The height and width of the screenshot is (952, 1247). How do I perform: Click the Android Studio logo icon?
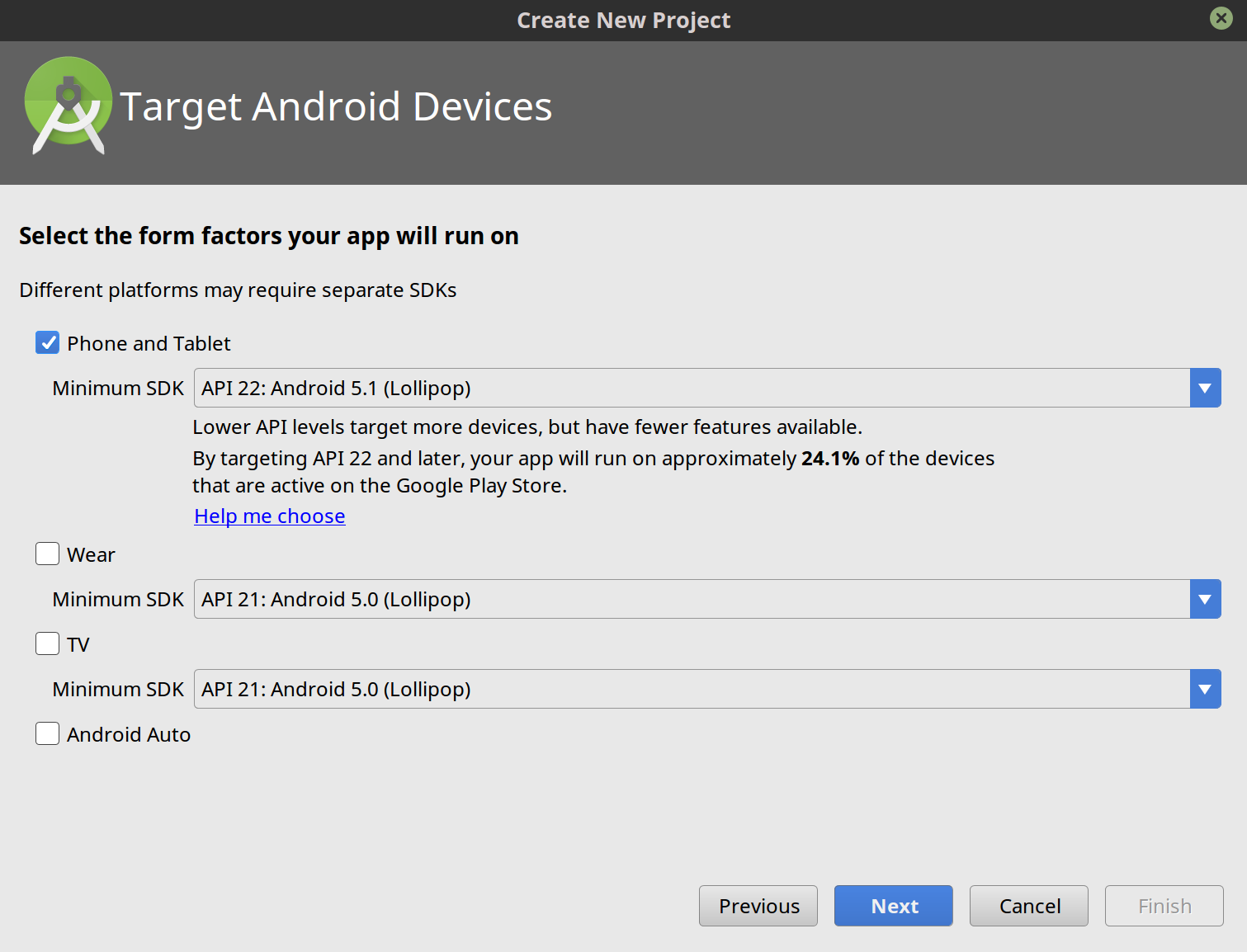[x=68, y=105]
